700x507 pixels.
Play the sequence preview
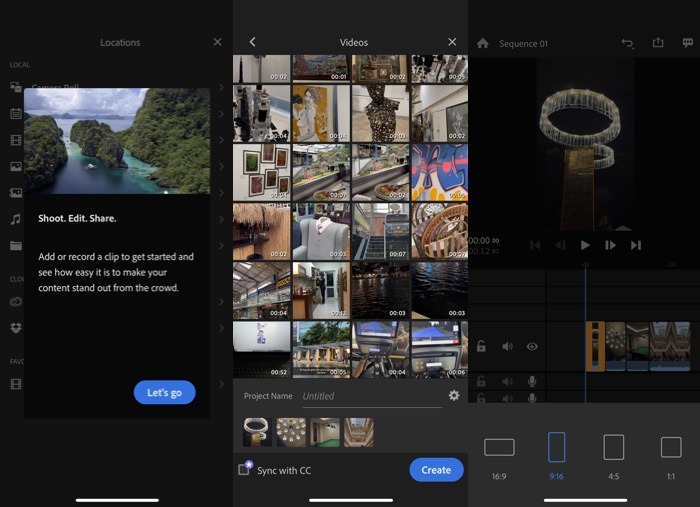tap(585, 245)
